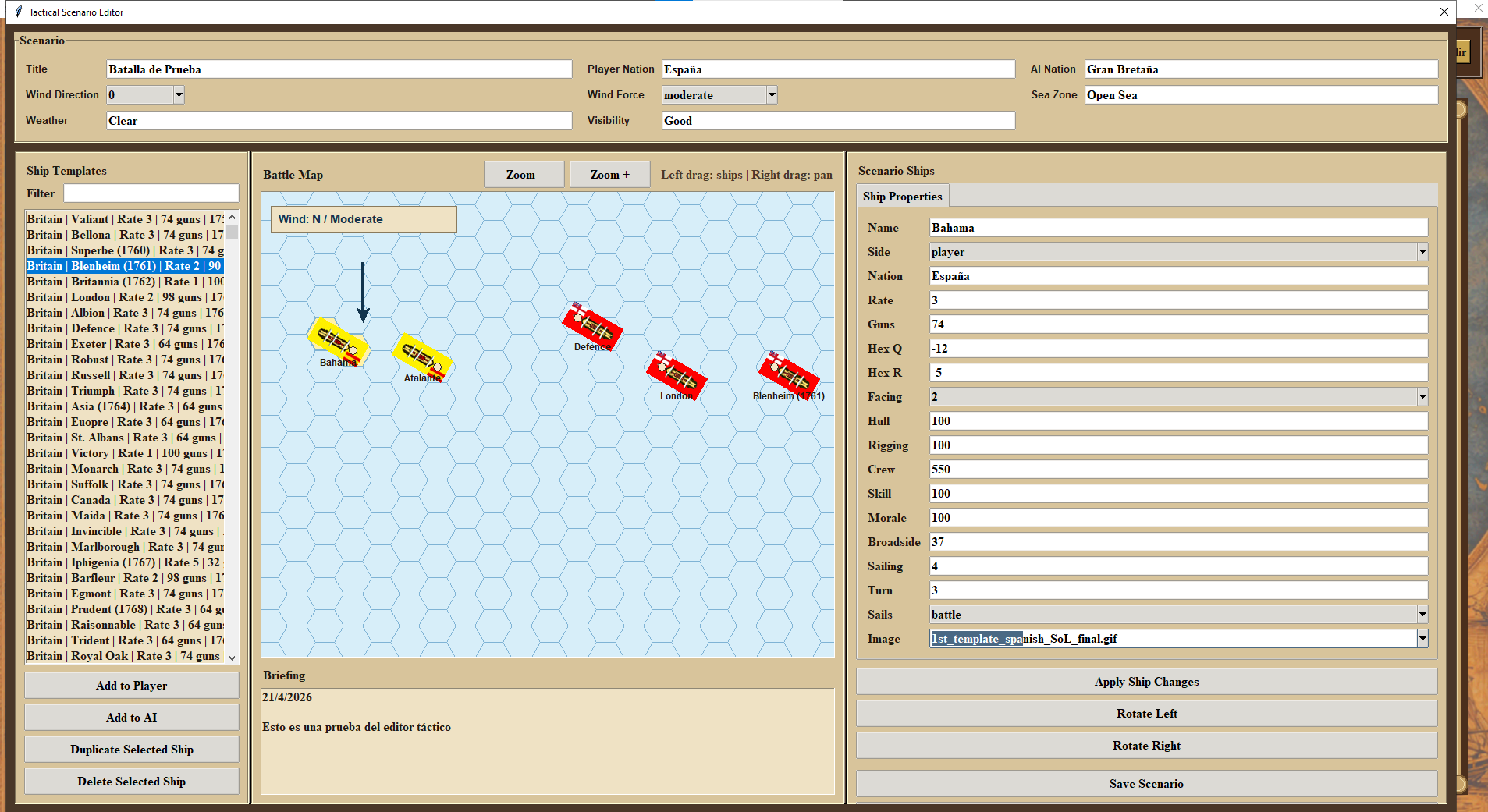Screen dimensions: 1488x812
Task: Select the Blenheim (1761) ship on map
Action: pos(789,374)
